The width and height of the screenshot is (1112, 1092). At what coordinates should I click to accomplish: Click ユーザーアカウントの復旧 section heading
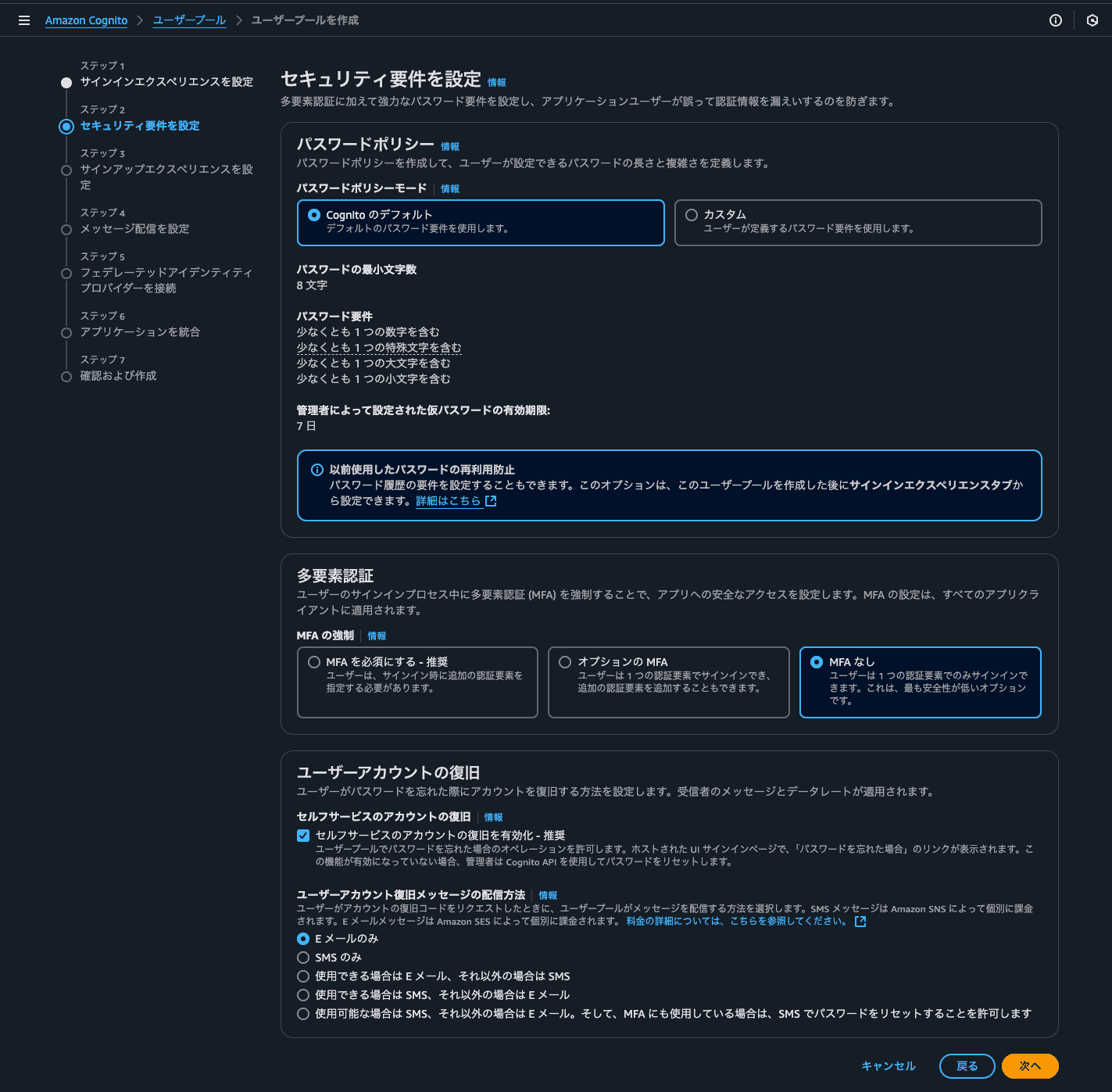click(x=388, y=773)
